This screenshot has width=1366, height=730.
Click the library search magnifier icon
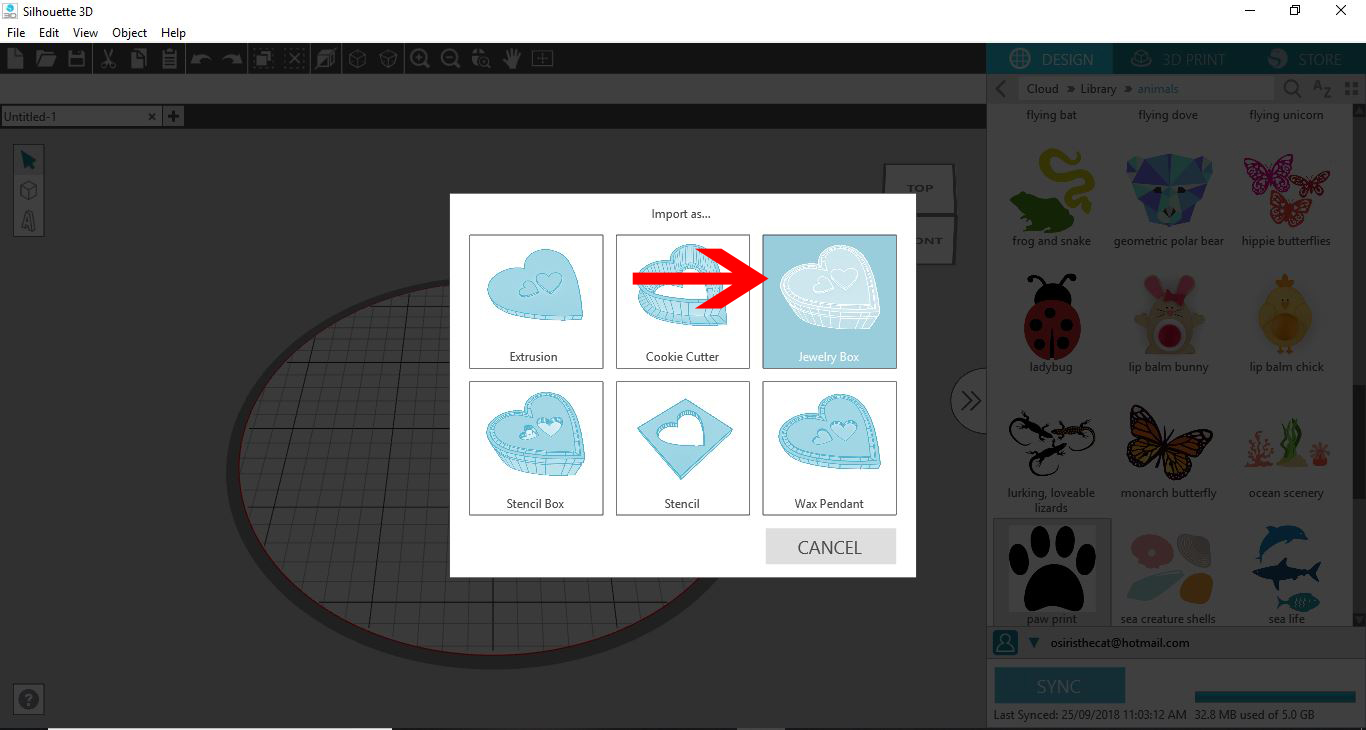pyautogui.click(x=1292, y=89)
